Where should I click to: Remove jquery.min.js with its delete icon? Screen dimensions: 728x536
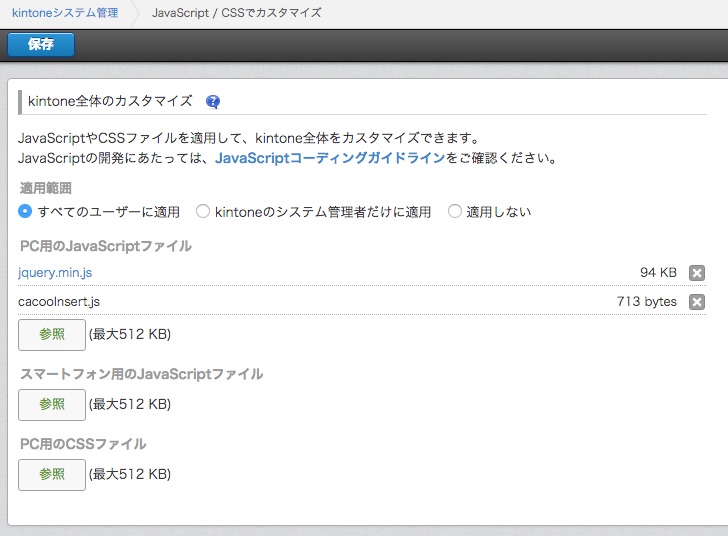(x=696, y=273)
